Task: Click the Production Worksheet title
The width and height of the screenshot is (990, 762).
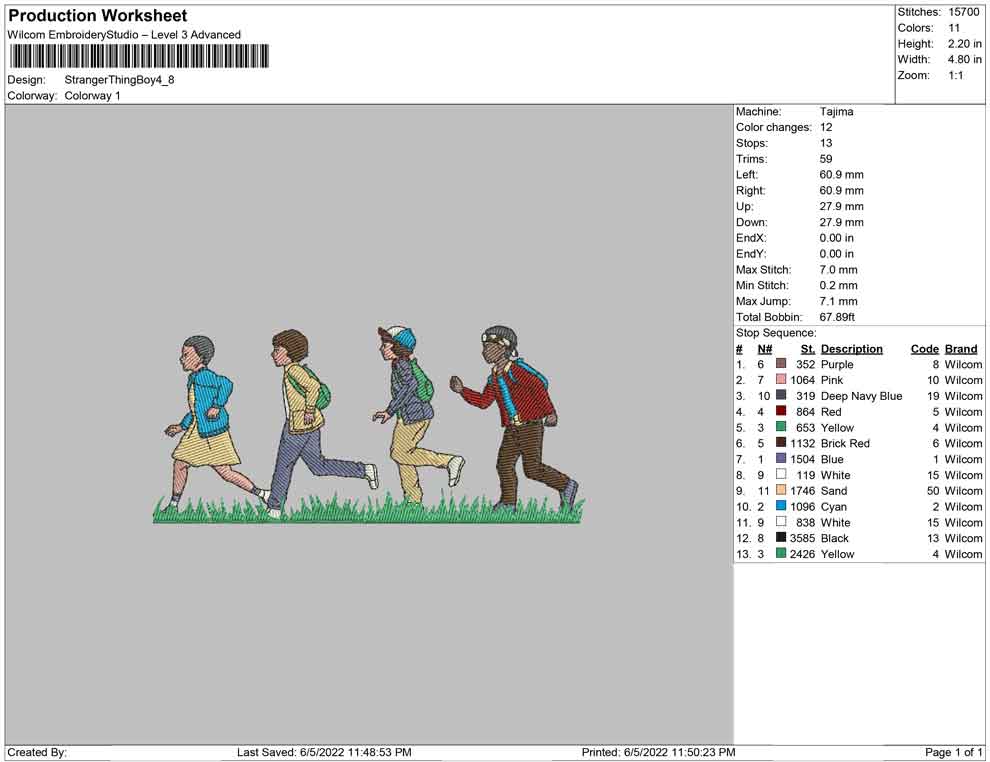Action: [98, 16]
